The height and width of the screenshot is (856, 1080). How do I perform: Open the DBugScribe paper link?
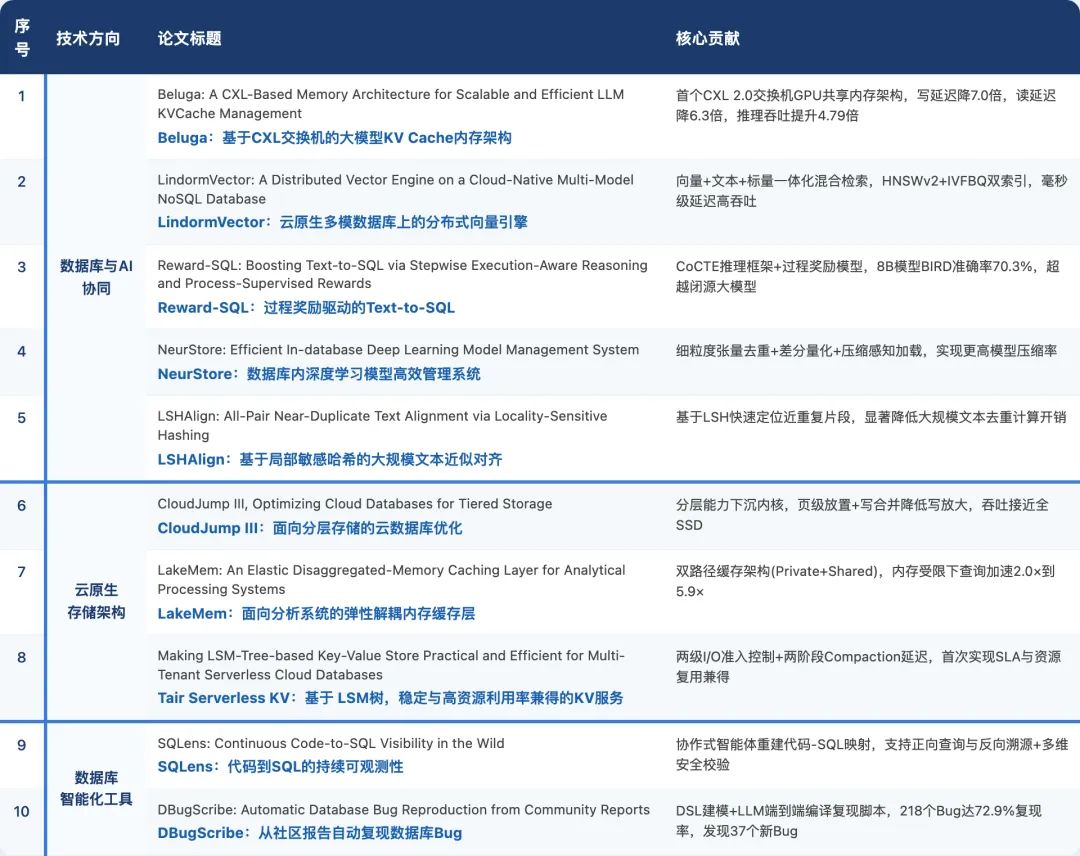310,833
